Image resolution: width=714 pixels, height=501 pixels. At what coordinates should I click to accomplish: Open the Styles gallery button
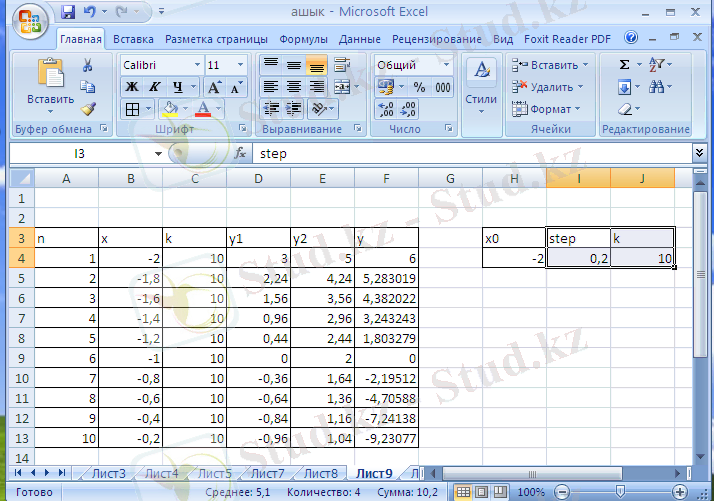pyautogui.click(x=482, y=85)
